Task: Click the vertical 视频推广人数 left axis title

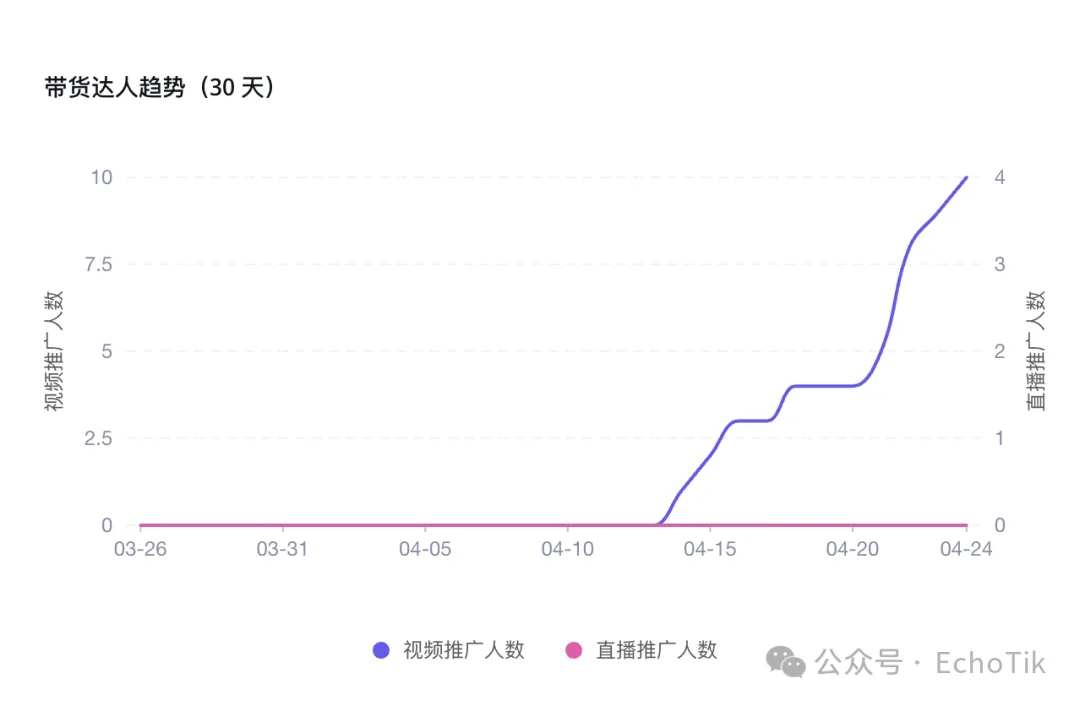Action: pyautogui.click(x=54, y=351)
